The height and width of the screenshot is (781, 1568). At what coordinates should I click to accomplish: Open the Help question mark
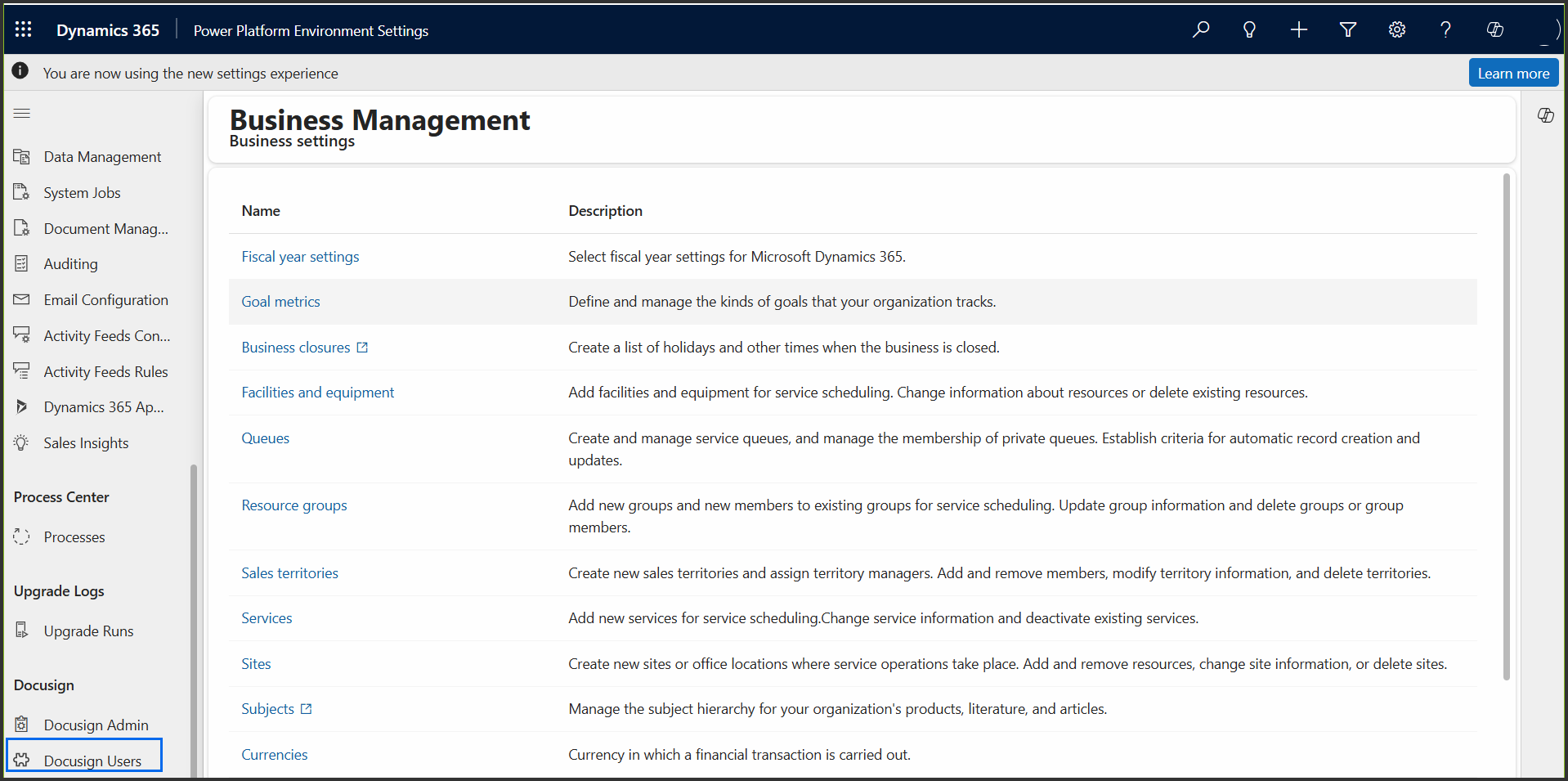pos(1445,29)
